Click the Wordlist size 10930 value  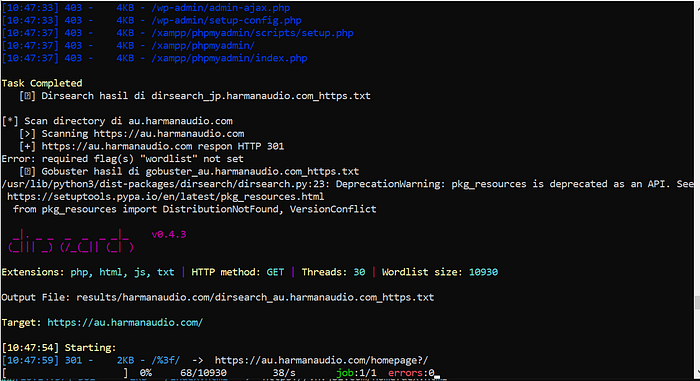pos(483,272)
